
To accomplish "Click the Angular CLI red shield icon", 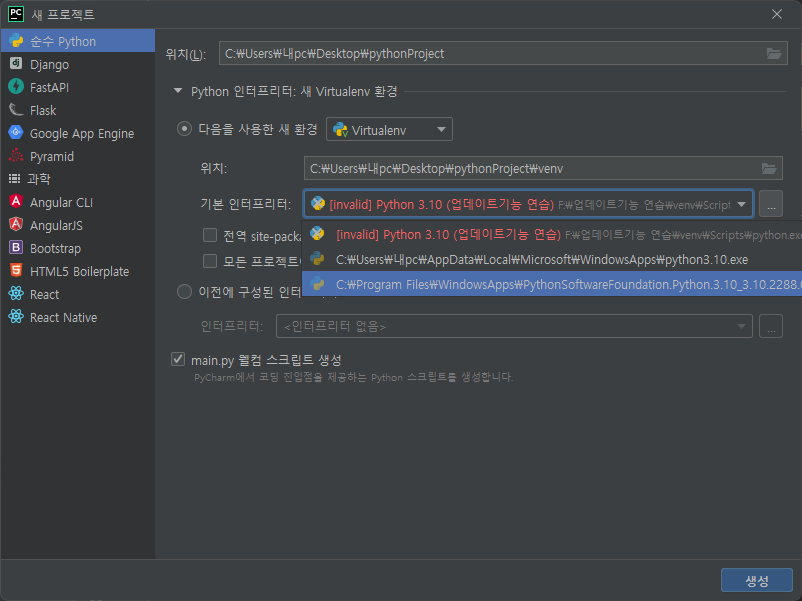I will [x=16, y=202].
